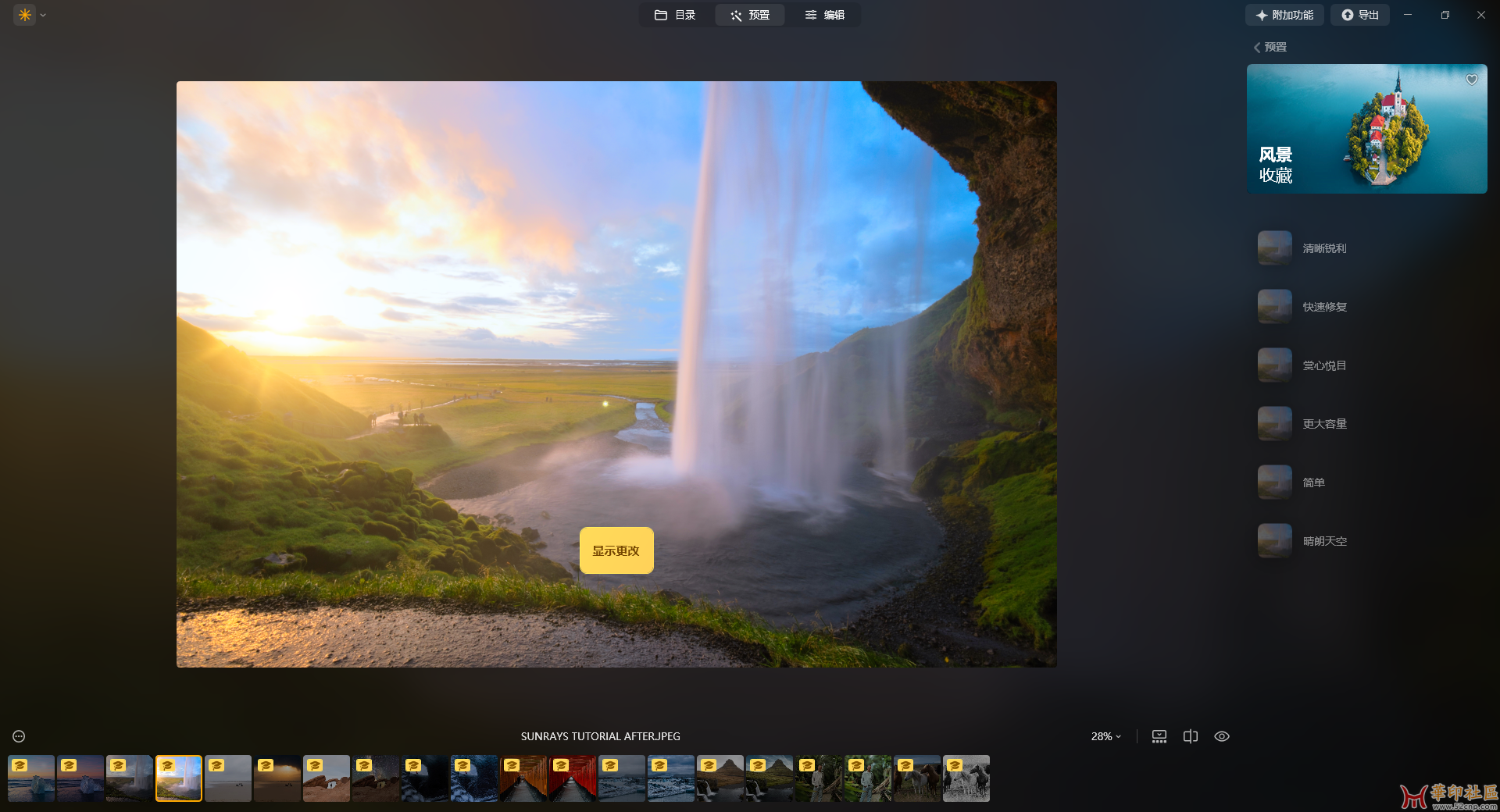Click the 导出 export button

pyautogui.click(x=1359, y=15)
